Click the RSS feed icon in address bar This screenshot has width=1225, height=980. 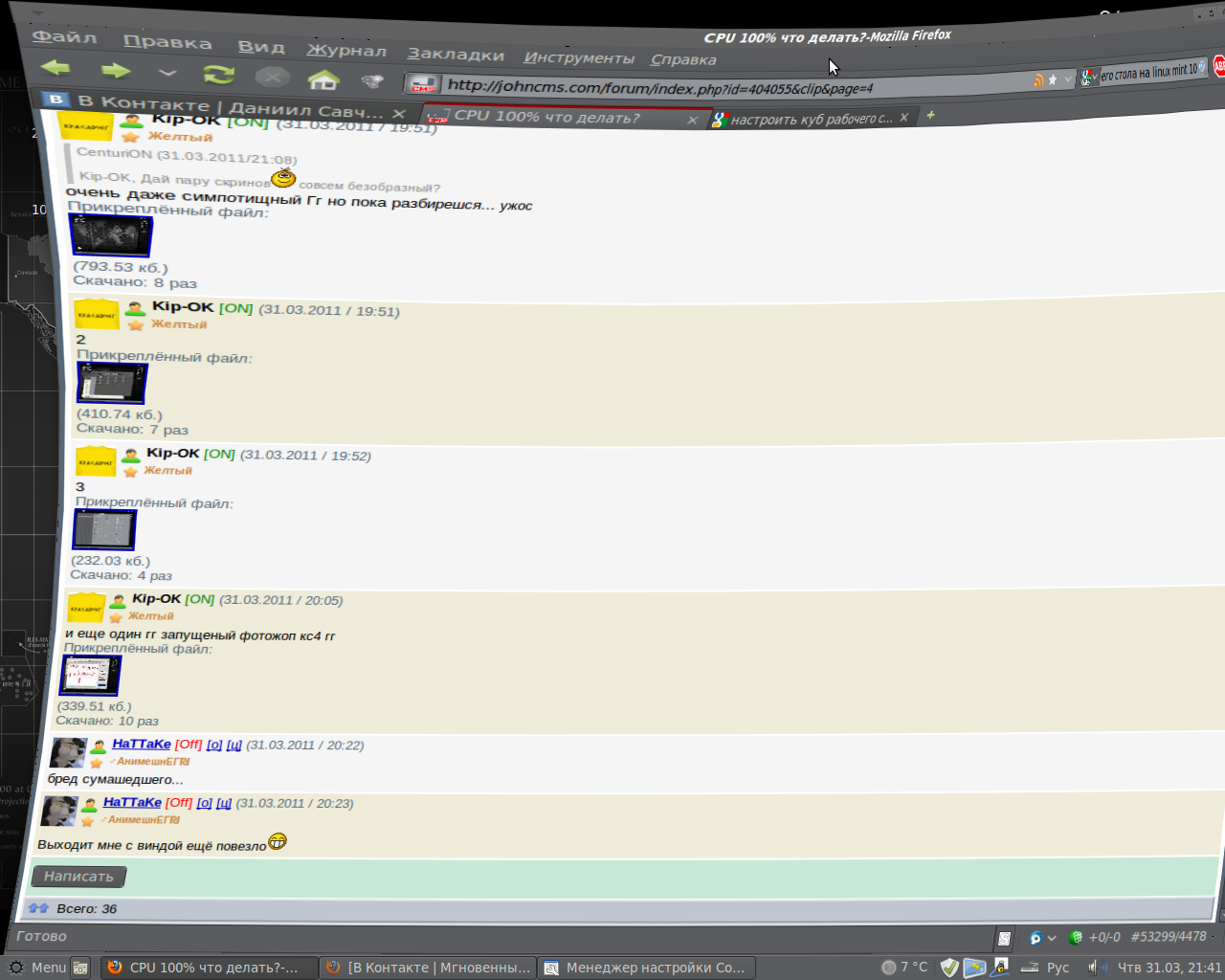[1038, 80]
